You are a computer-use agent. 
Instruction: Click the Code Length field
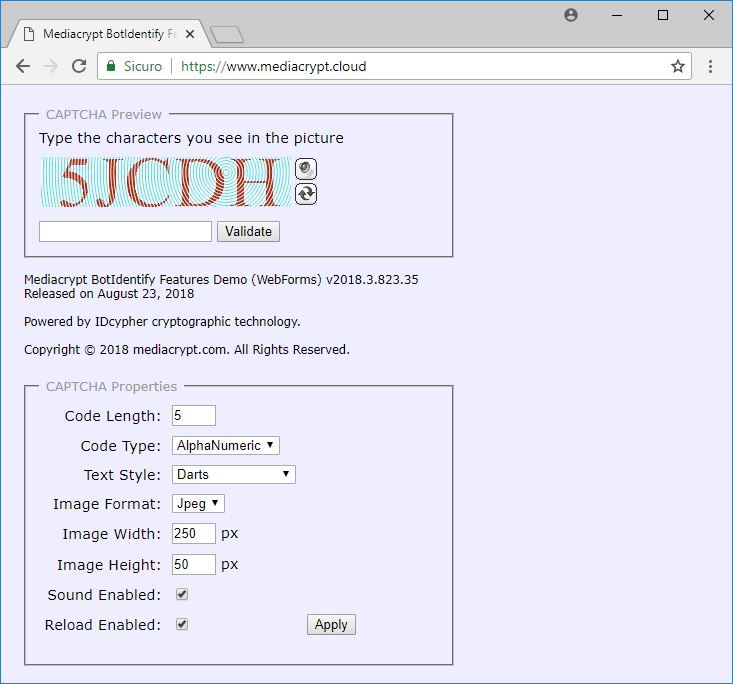(194, 416)
